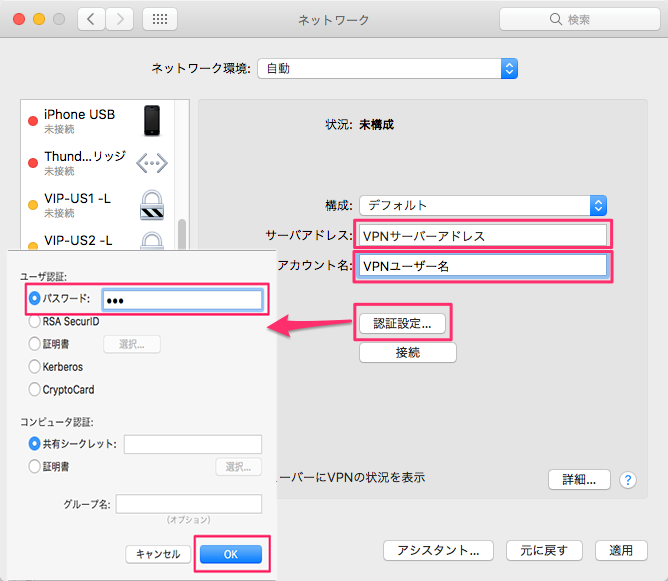Open the help question mark button
The height and width of the screenshot is (581, 668).
tap(628, 480)
